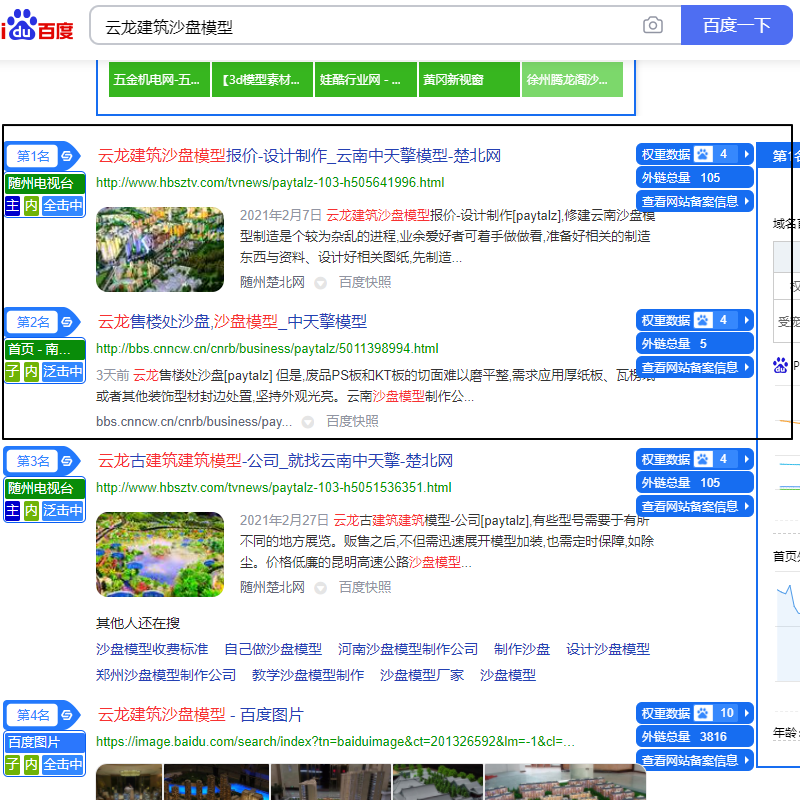Click the 泛击中 badge under 第2名
Screen dimensions: 800x800
[63, 371]
